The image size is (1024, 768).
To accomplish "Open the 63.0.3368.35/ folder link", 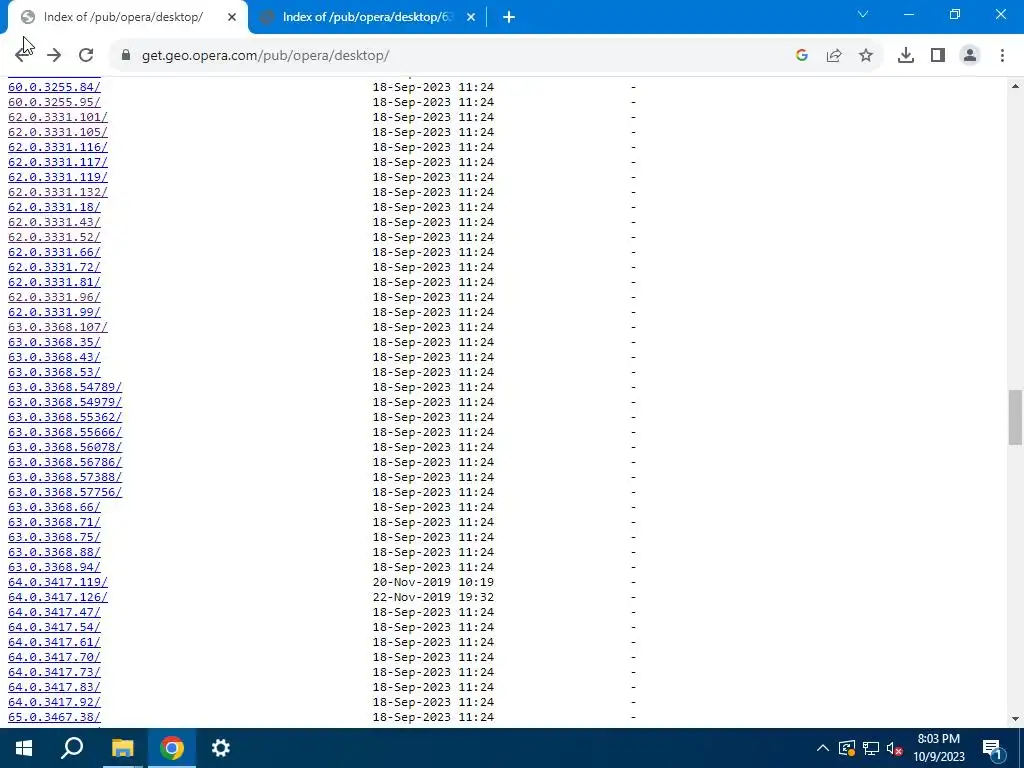I will coord(54,342).
